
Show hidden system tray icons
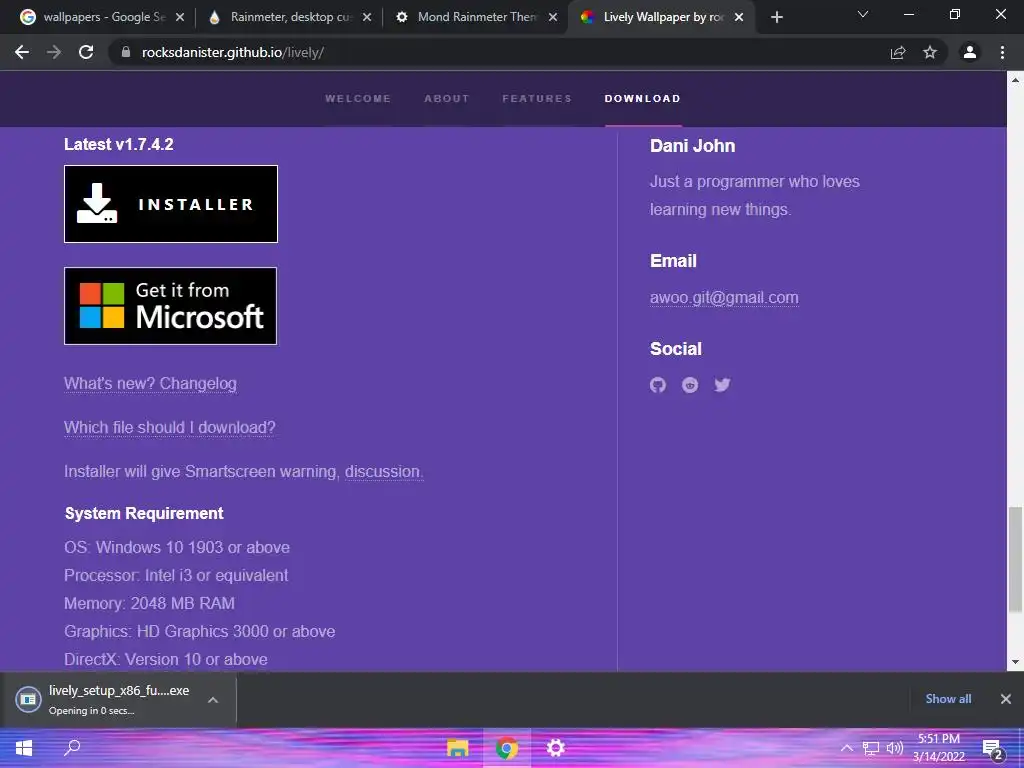[846, 748]
